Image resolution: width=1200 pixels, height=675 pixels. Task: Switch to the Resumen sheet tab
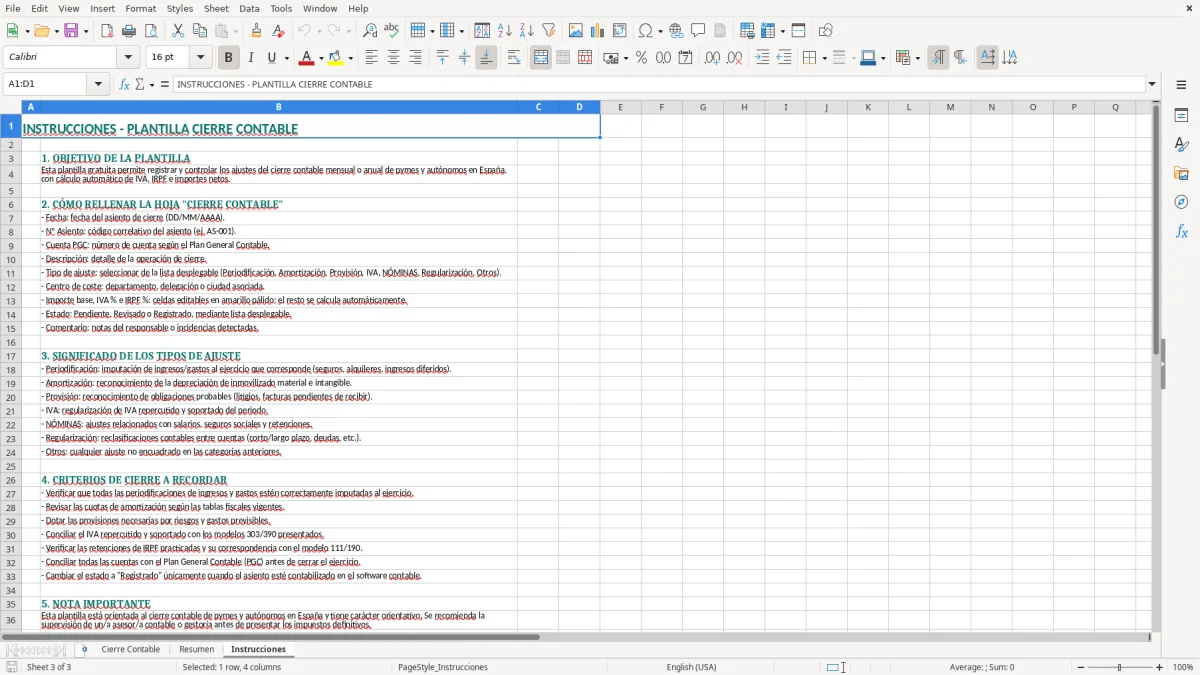point(197,649)
